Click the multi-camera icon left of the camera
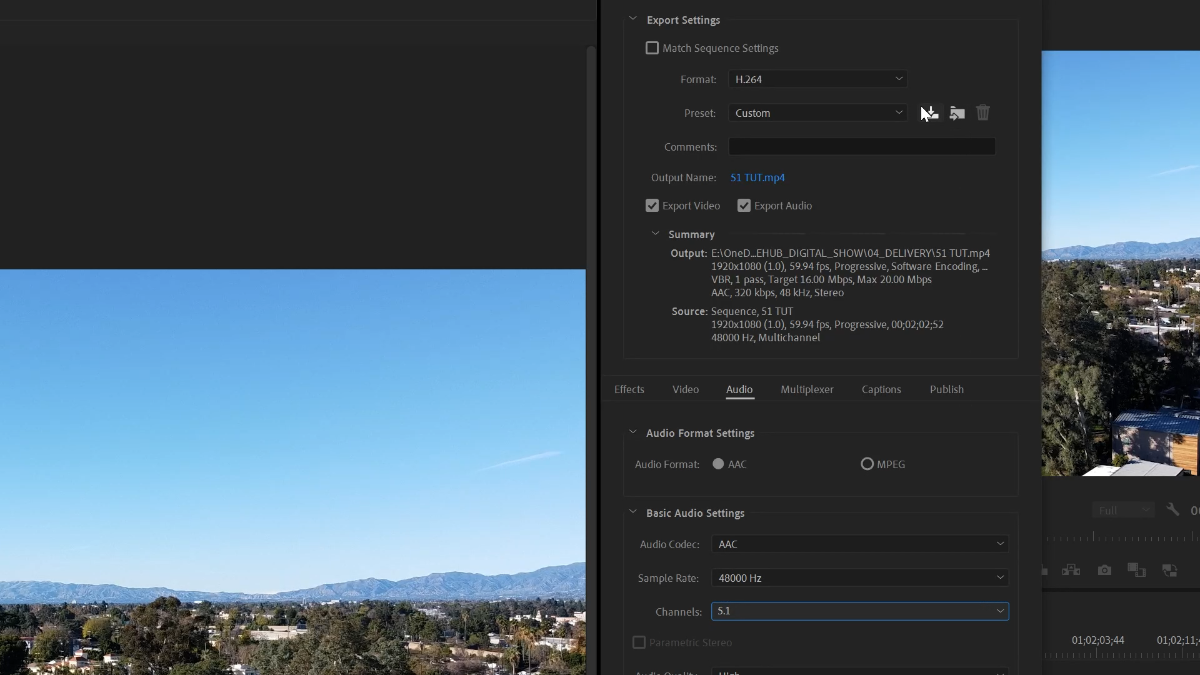This screenshot has height=675, width=1200. point(1071,570)
